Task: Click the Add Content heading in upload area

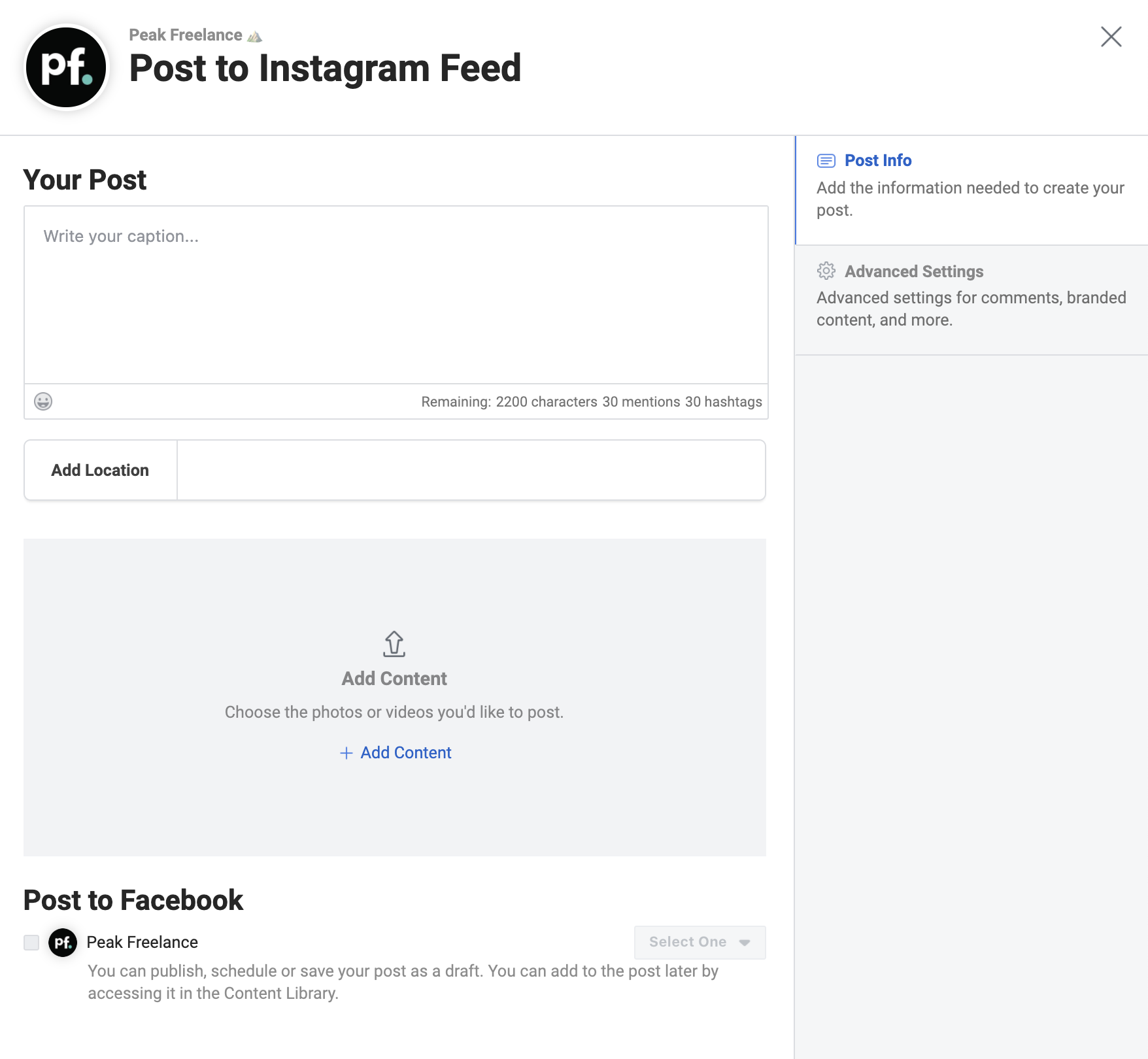Action: [x=394, y=679]
